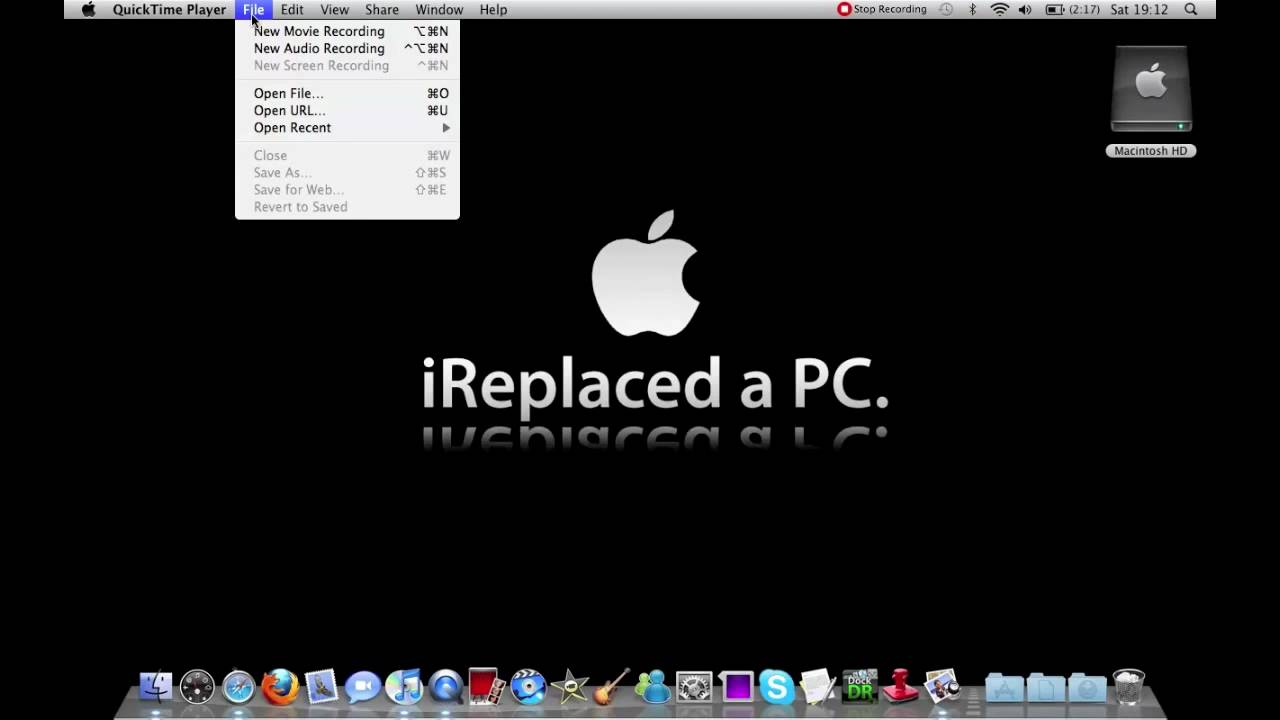Open Spotlight search magnifier

tap(1191, 9)
